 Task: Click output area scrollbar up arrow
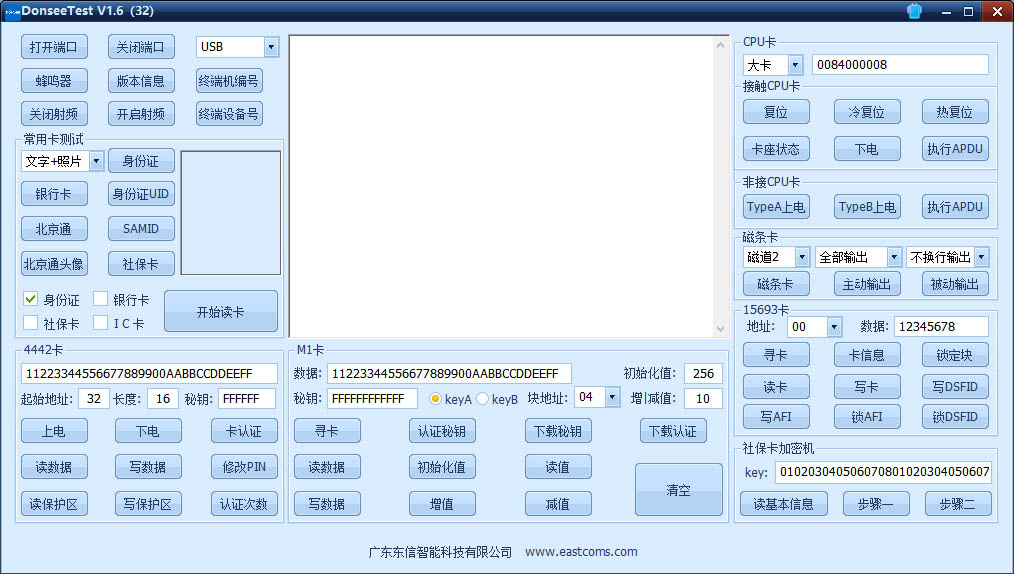pos(720,45)
